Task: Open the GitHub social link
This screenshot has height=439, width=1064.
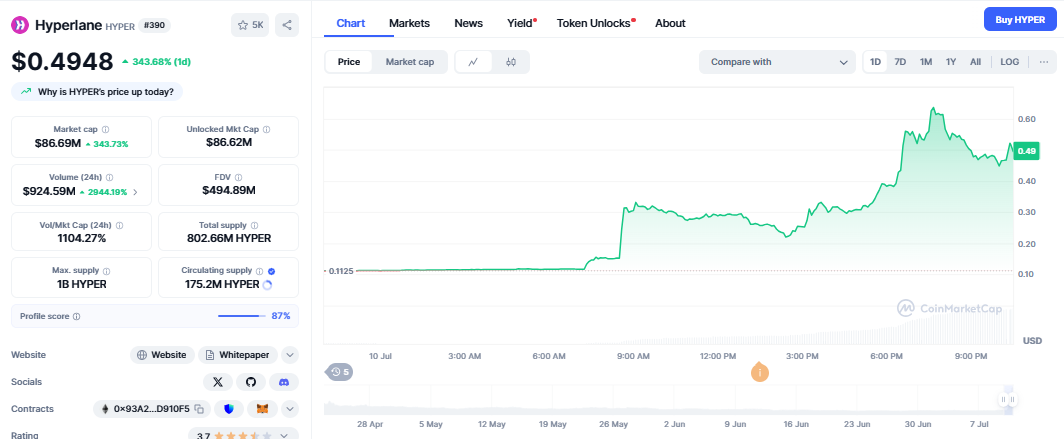Action: (251, 382)
